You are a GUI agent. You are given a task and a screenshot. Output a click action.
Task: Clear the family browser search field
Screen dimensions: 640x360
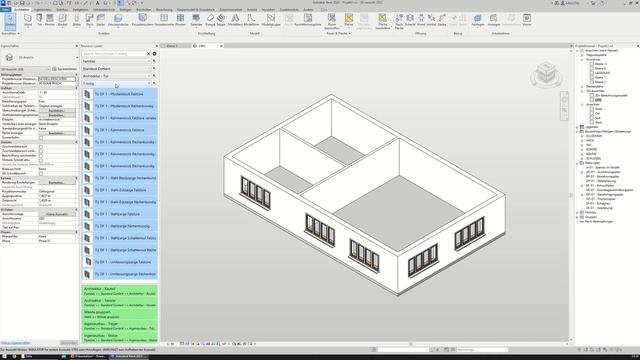148,53
